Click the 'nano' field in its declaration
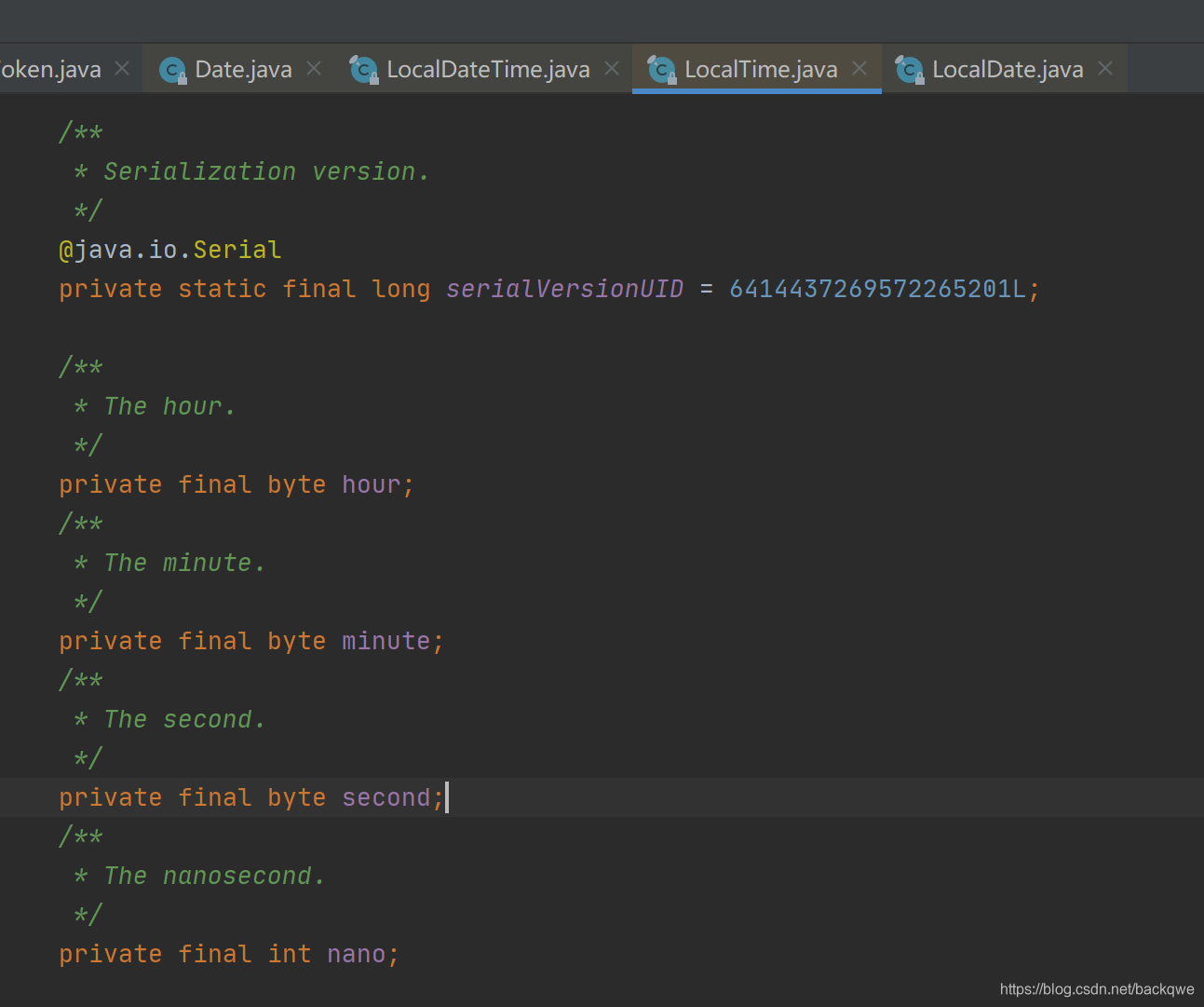The image size is (1204, 1007). (x=357, y=954)
